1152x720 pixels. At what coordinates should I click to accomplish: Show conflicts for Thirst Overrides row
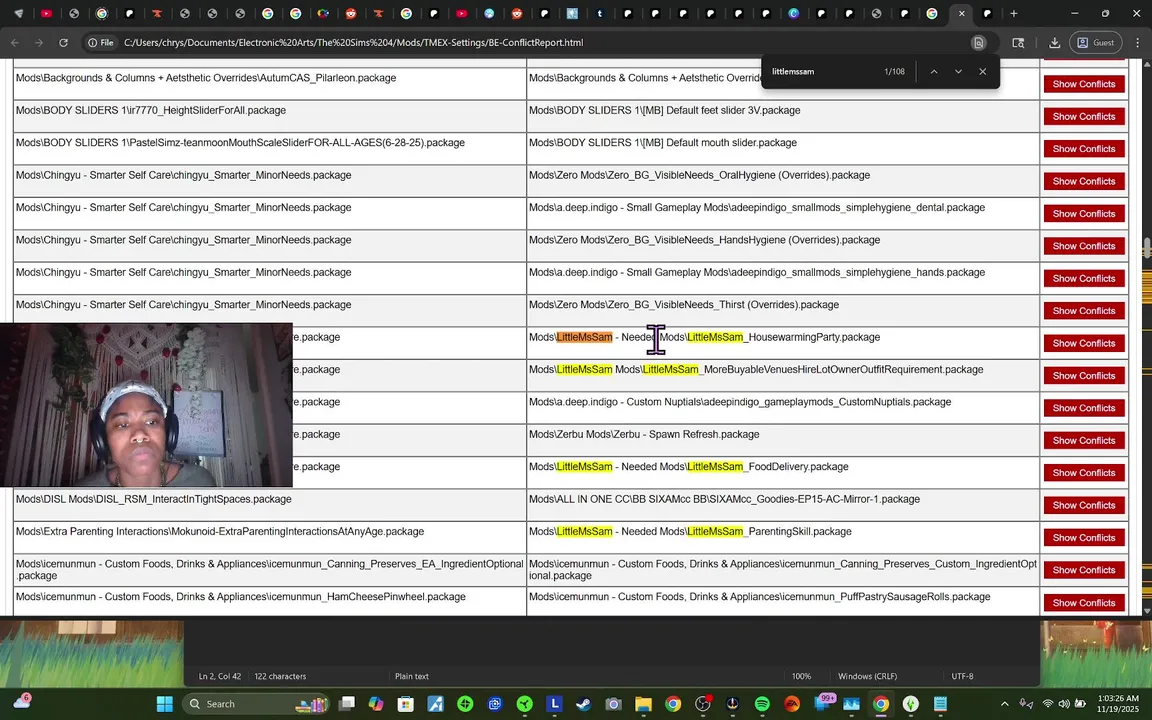tap(1084, 310)
